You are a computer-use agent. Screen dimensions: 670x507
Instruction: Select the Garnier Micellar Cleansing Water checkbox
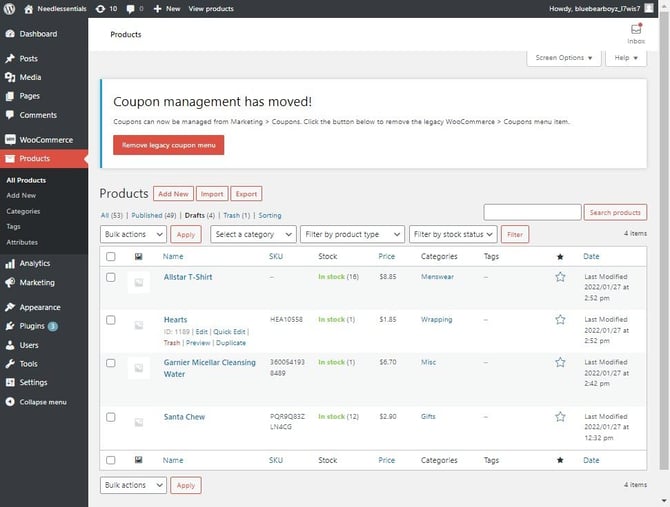pos(111,363)
